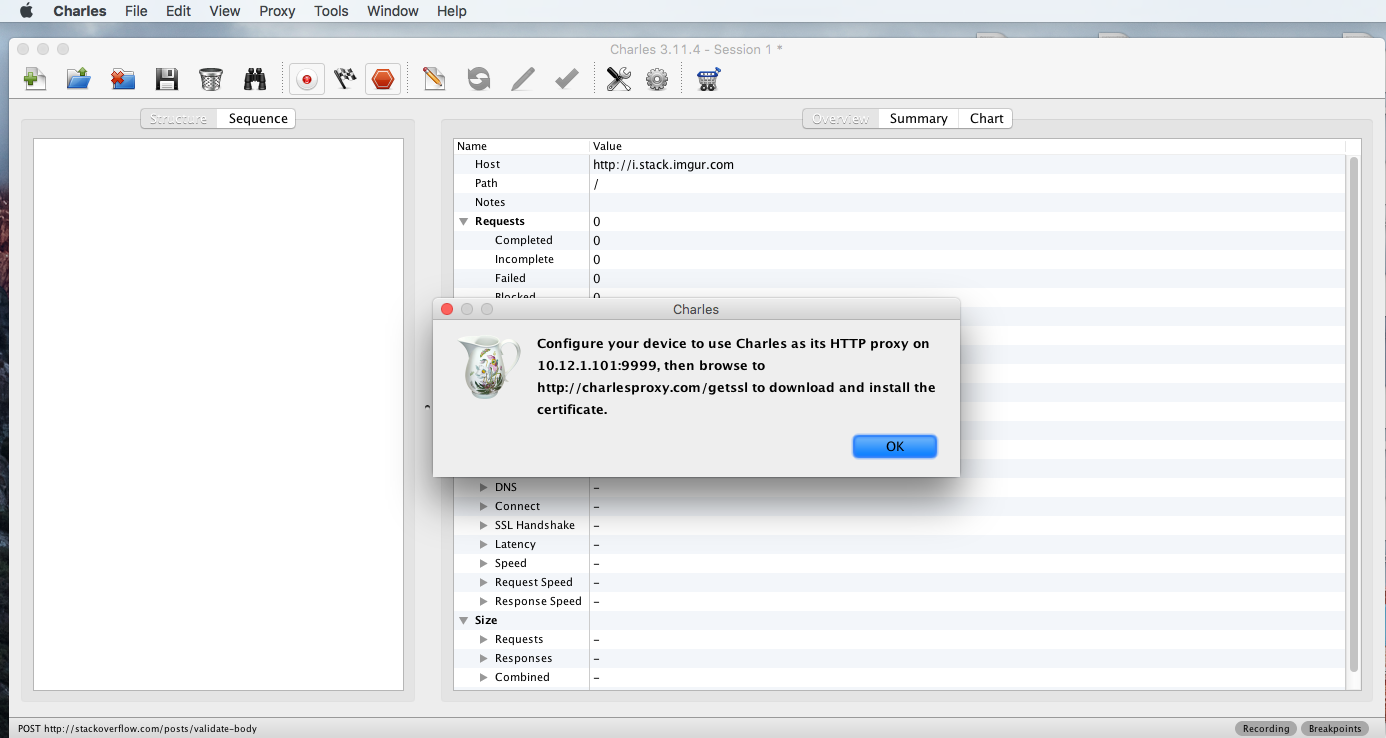Click the Apple menu icon
Viewport: 1386px width, 738px height.
pos(26,11)
